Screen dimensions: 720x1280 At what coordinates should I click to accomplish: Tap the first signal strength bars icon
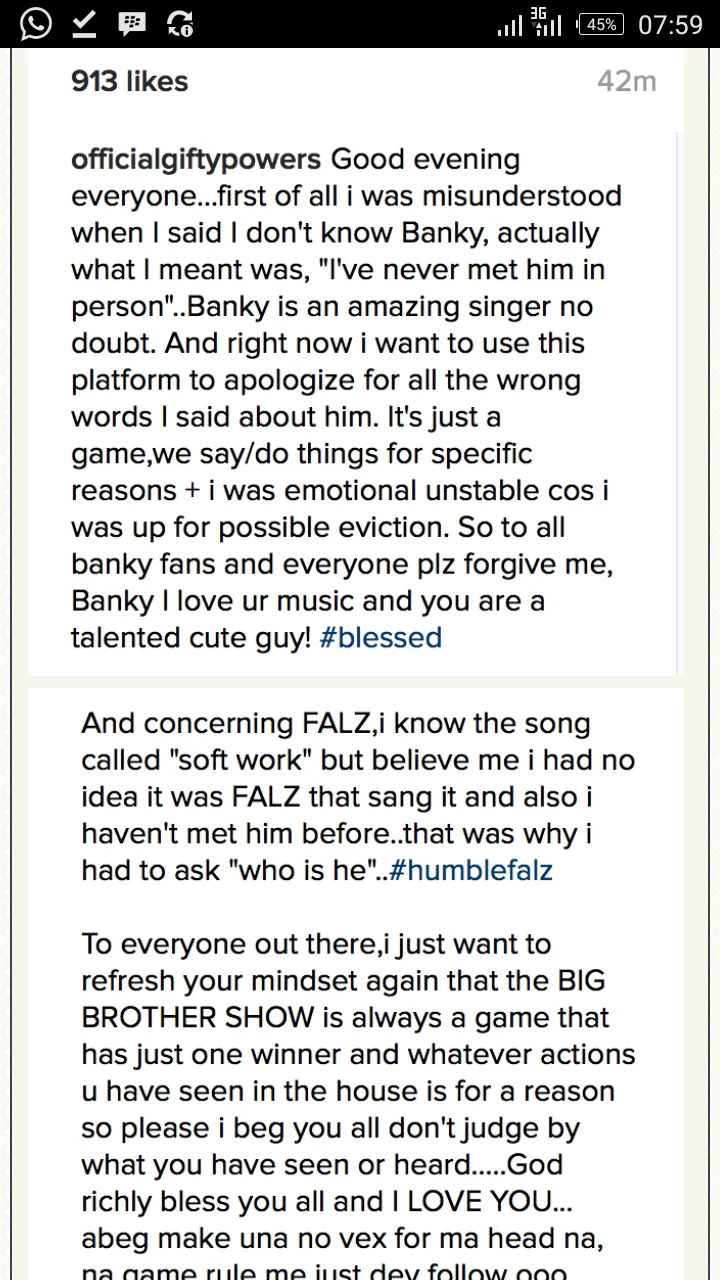pos(510,25)
